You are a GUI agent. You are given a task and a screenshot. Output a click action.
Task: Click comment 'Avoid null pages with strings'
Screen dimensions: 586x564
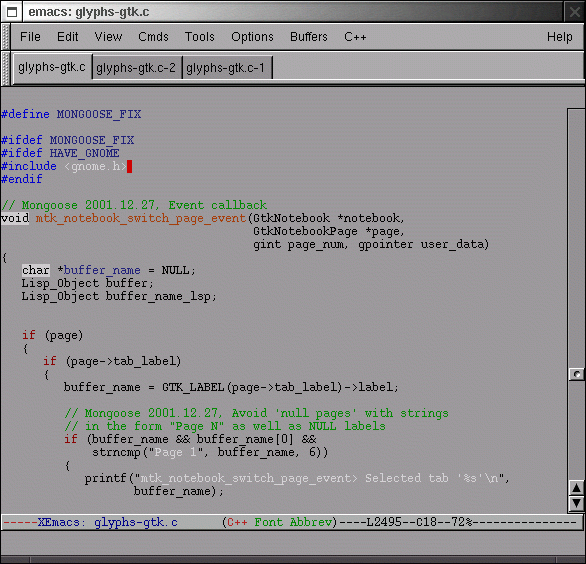coord(256,413)
